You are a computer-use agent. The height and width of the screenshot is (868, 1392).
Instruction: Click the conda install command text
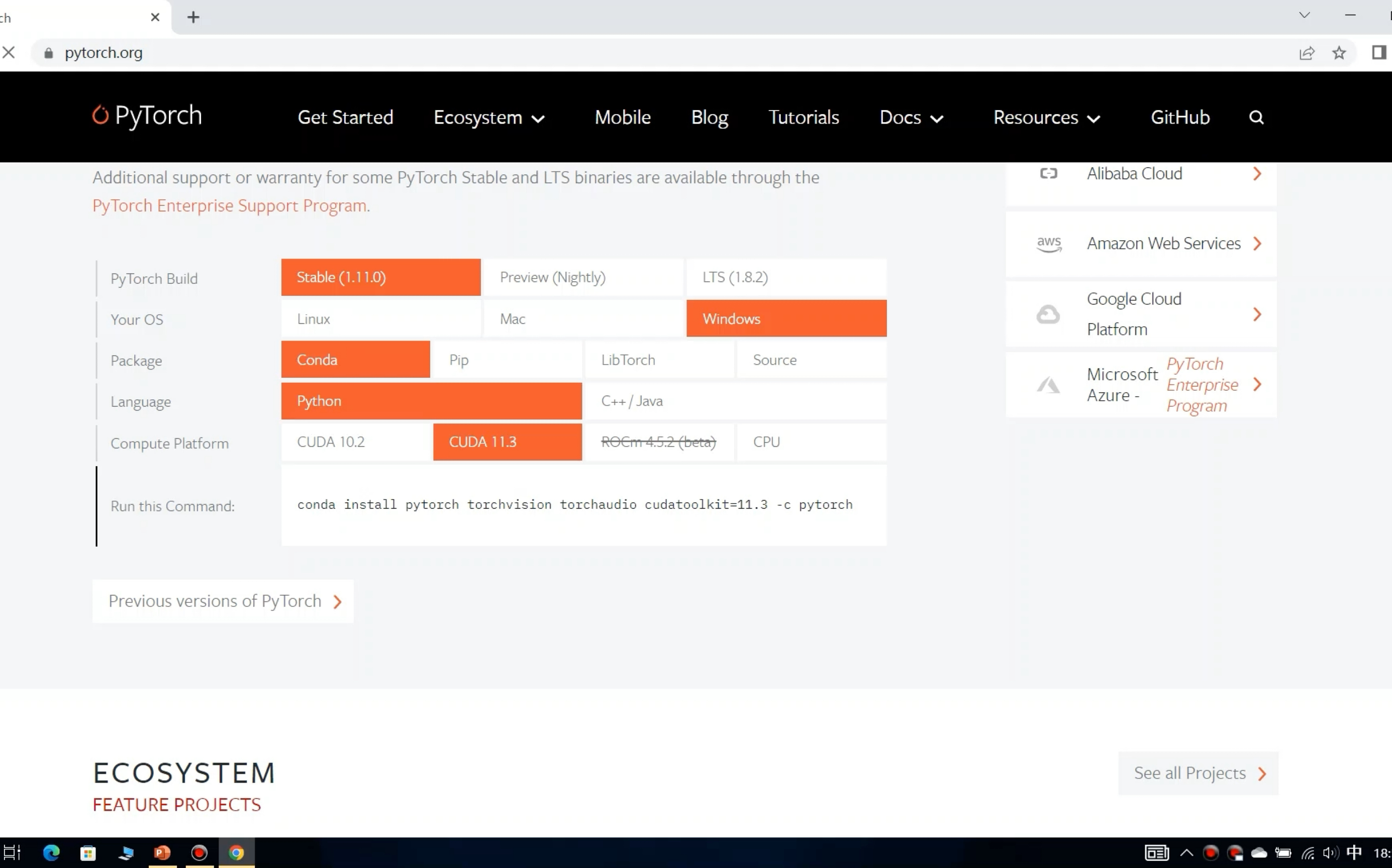click(574, 505)
